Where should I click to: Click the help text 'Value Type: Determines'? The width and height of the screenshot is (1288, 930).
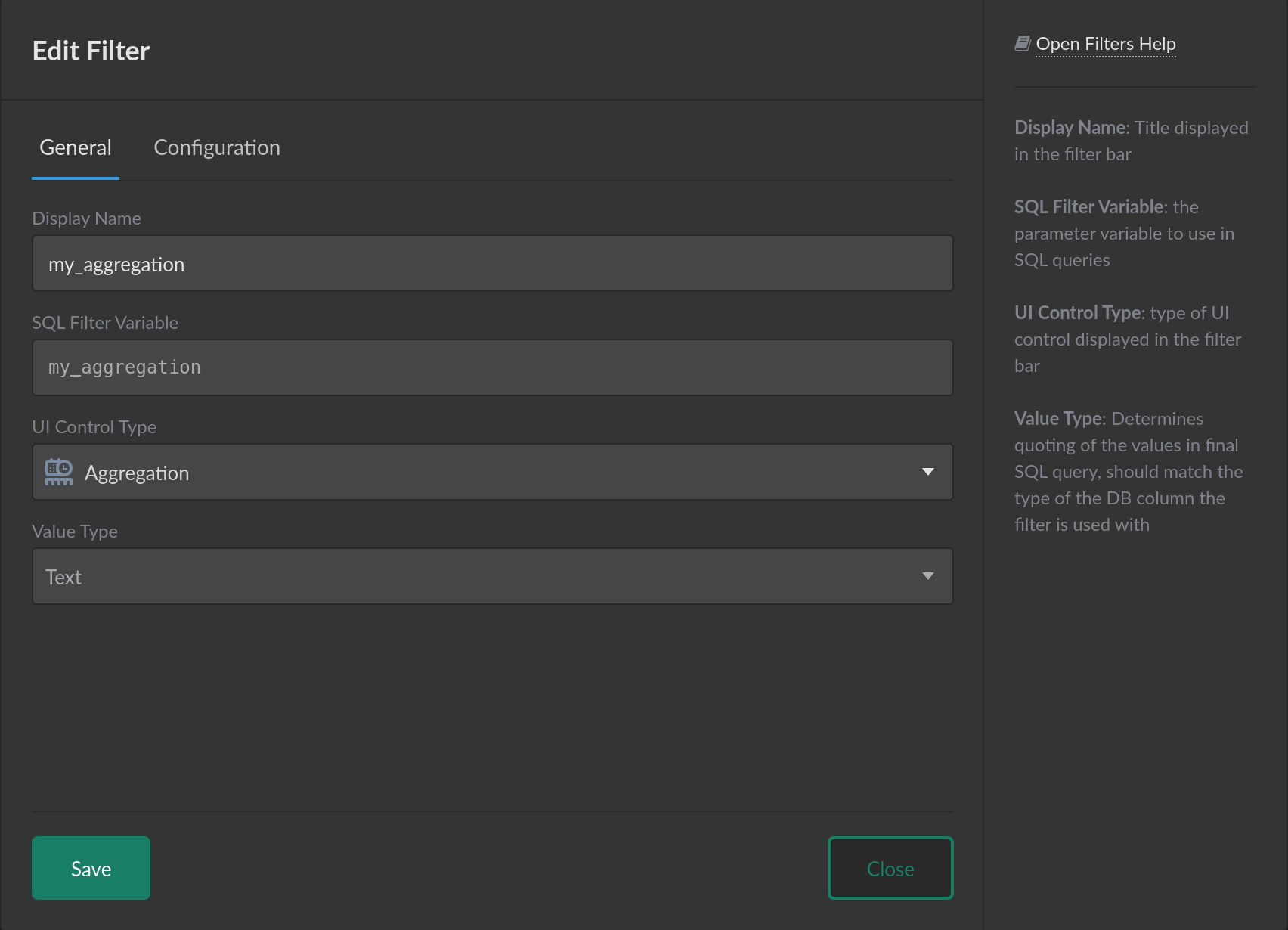click(x=1109, y=419)
